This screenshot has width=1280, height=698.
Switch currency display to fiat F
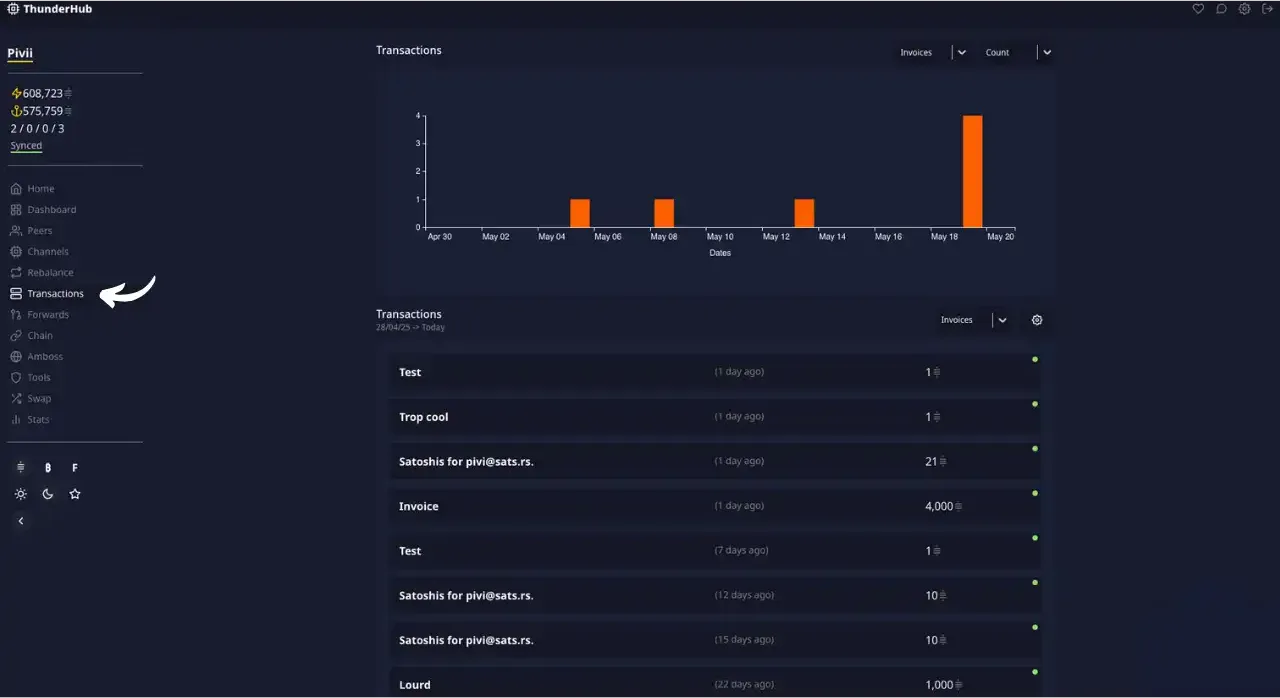coord(75,468)
